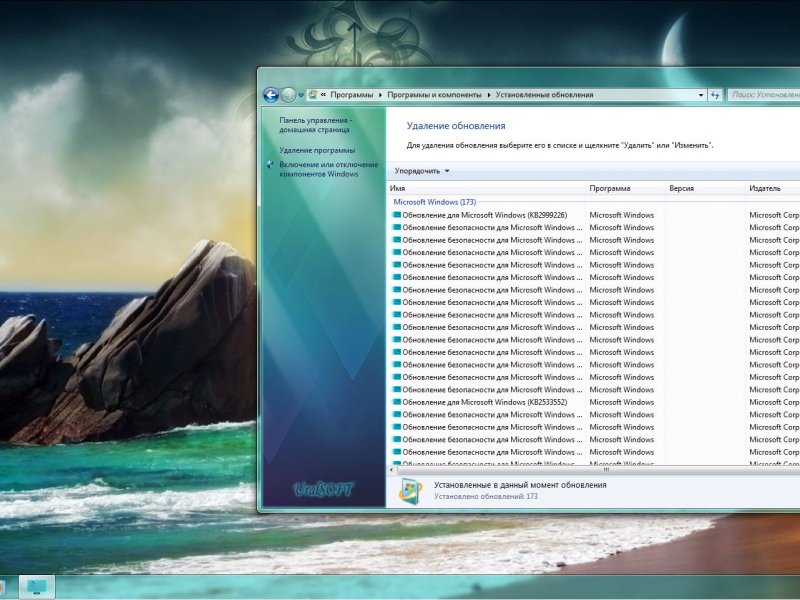Select update KB2533552 row
The image size is (800, 600).
[594, 402]
